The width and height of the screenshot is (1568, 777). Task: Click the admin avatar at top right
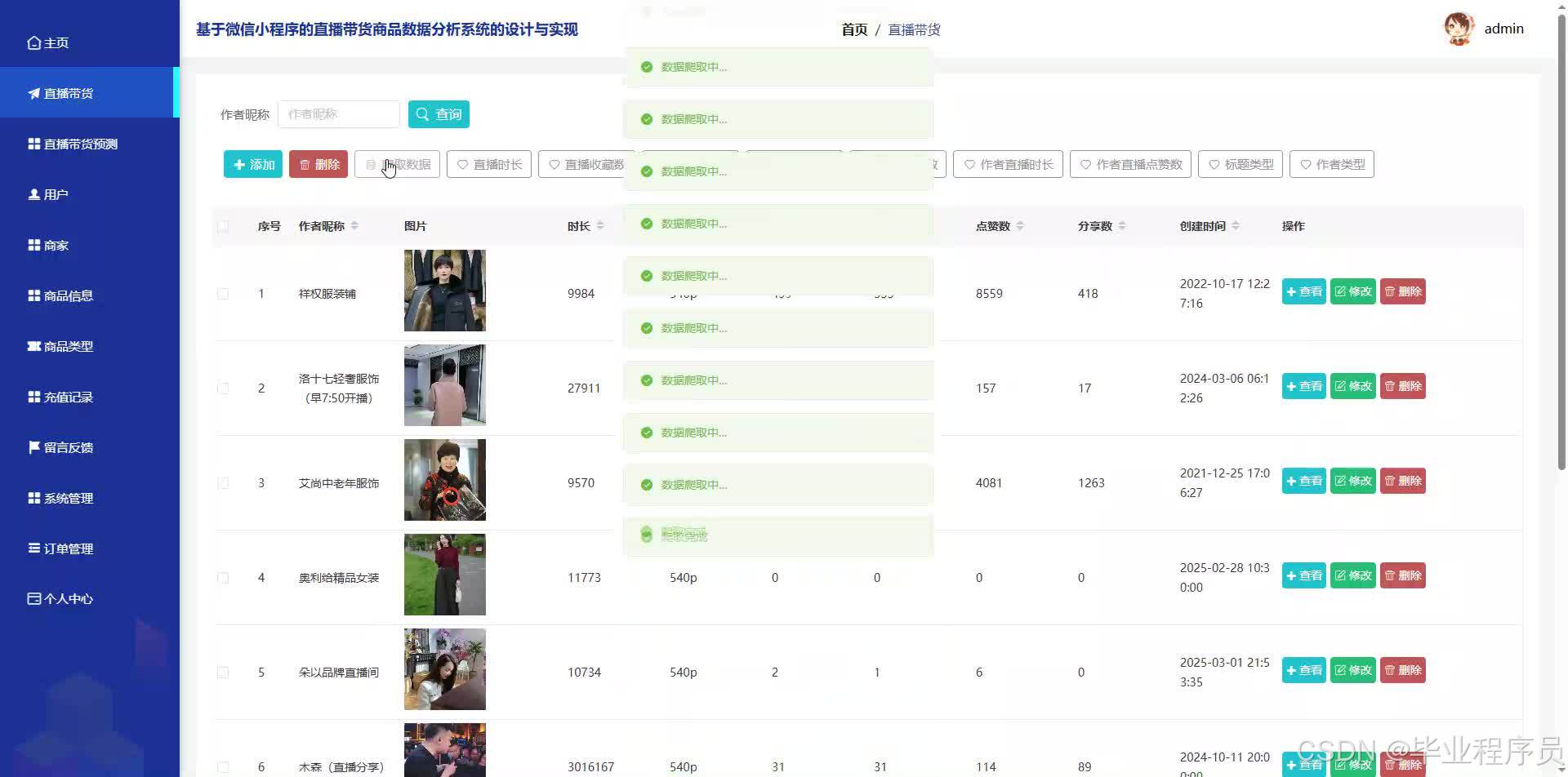[x=1460, y=28]
